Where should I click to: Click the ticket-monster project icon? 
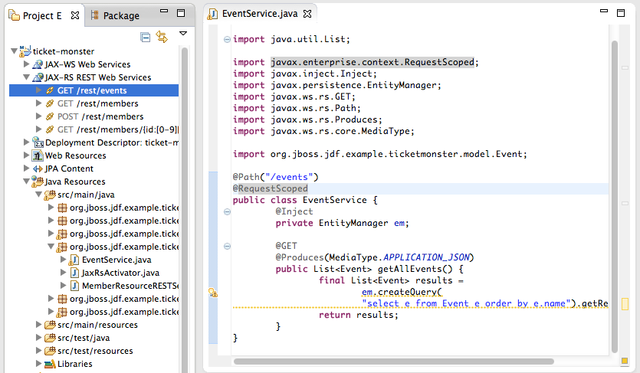point(25,51)
